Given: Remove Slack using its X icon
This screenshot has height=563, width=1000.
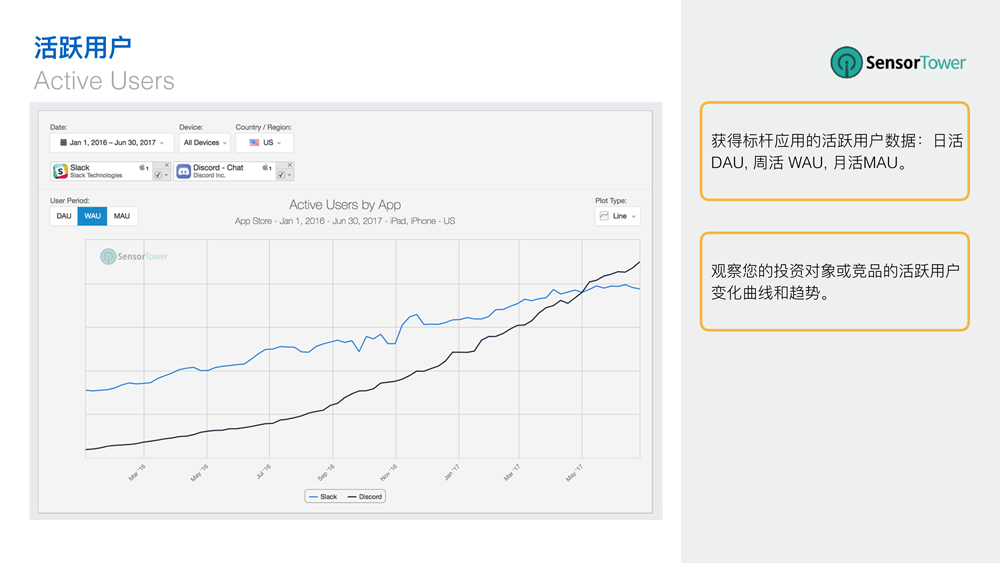Looking at the screenshot, I should click(x=167, y=165).
